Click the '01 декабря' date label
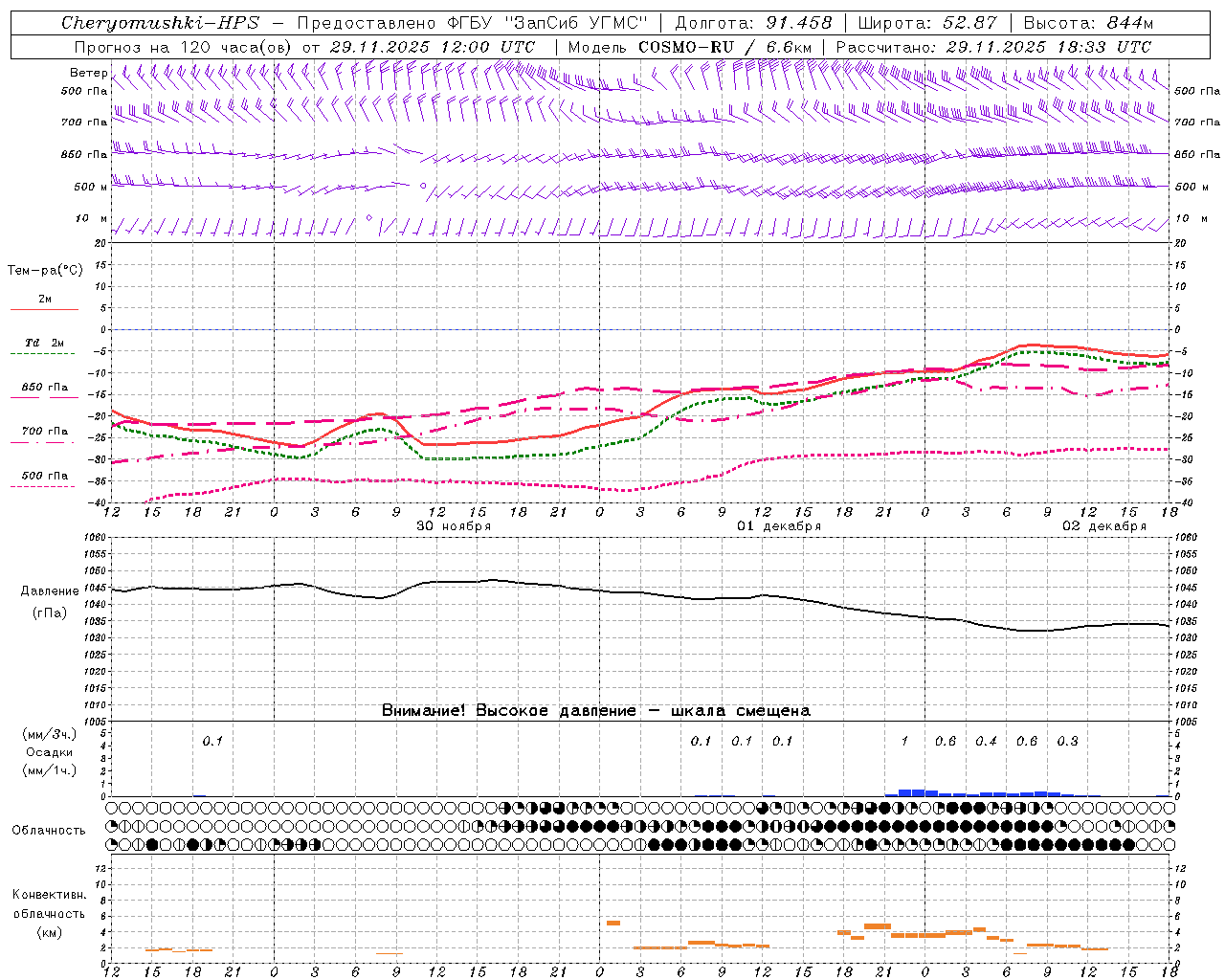The image size is (1225, 980). pyautogui.click(x=779, y=526)
